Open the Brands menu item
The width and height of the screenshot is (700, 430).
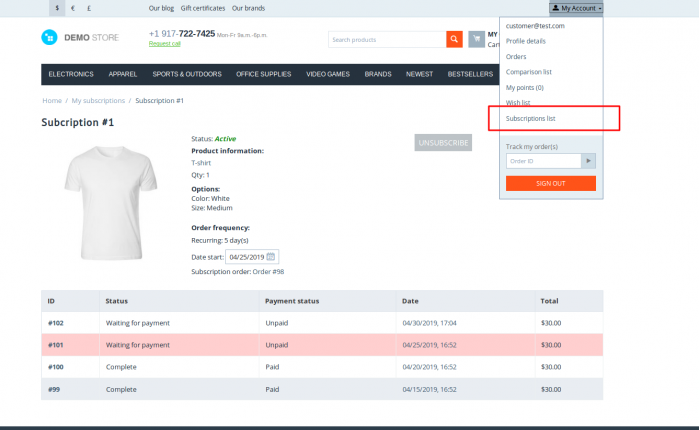(378, 74)
